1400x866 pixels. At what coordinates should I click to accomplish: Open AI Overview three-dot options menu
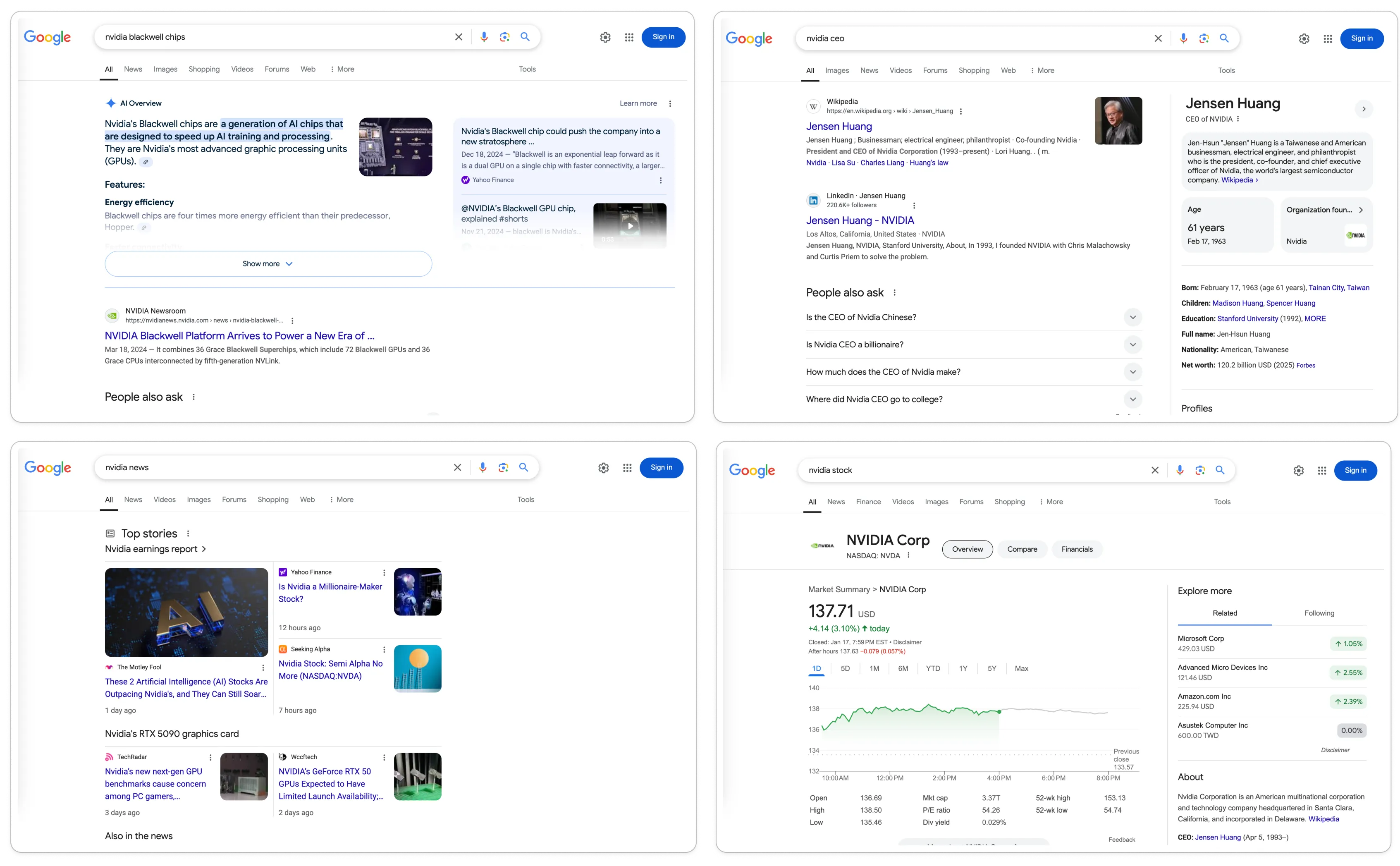point(670,104)
